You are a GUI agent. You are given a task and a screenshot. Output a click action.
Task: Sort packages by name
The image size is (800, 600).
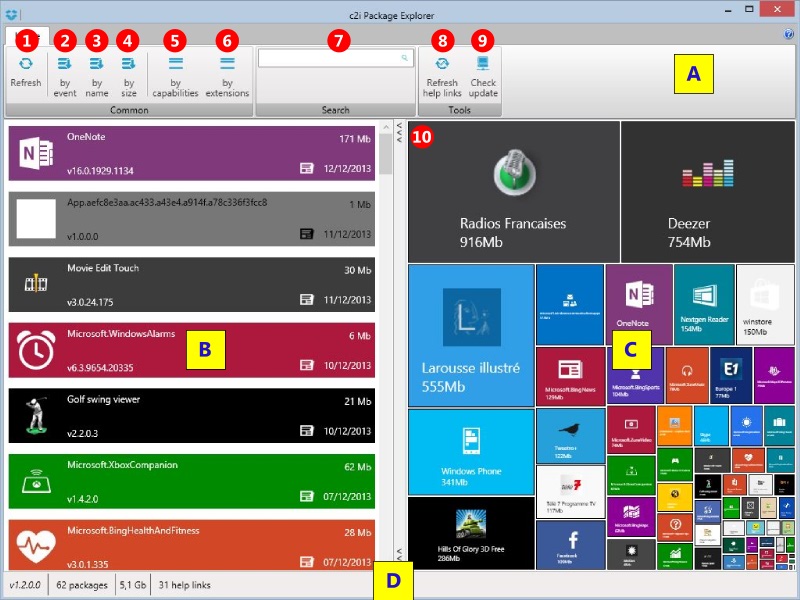(x=97, y=75)
